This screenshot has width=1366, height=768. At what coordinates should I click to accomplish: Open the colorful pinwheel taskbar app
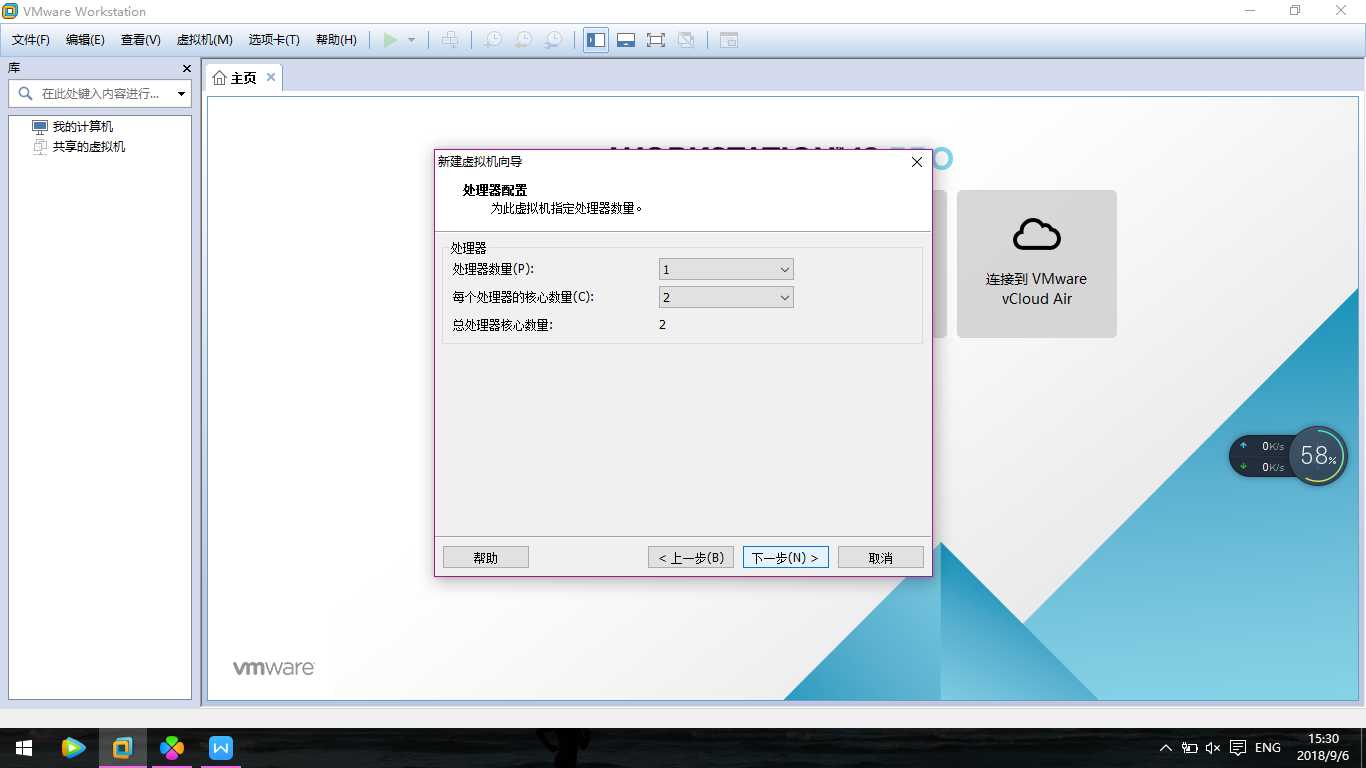pyautogui.click(x=172, y=747)
